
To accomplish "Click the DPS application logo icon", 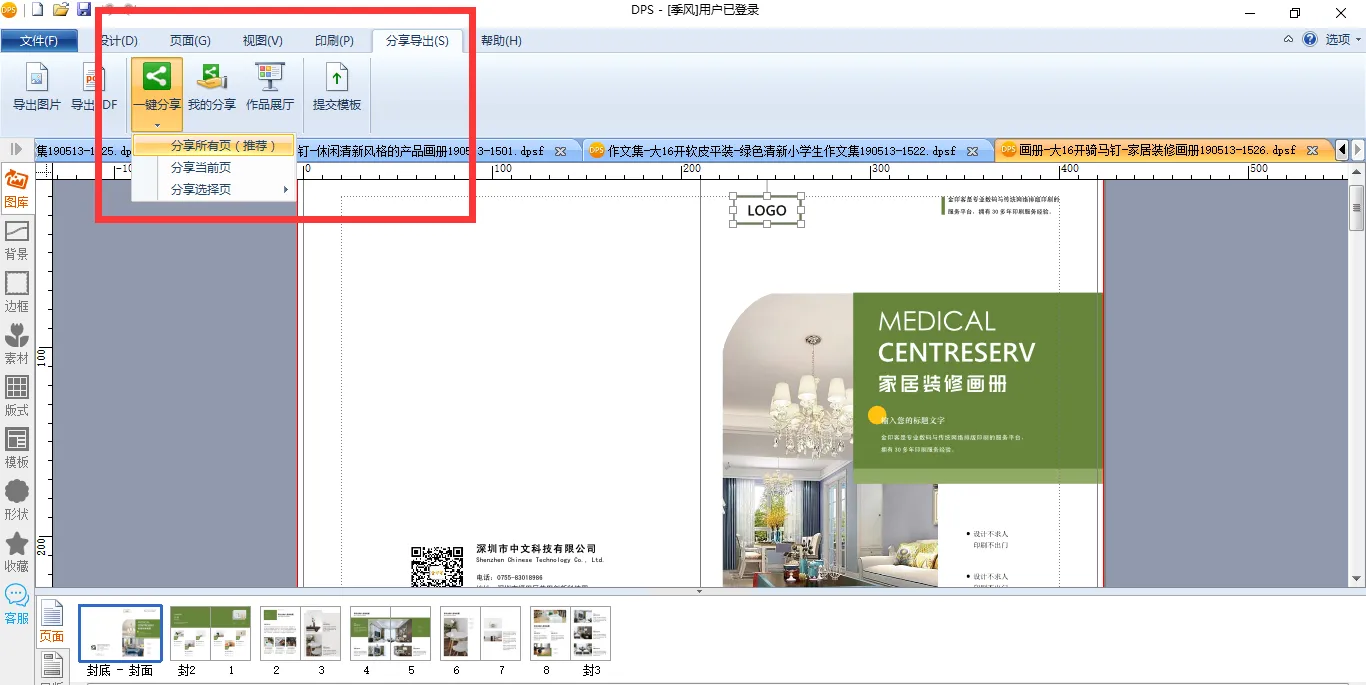I will coord(8,10).
